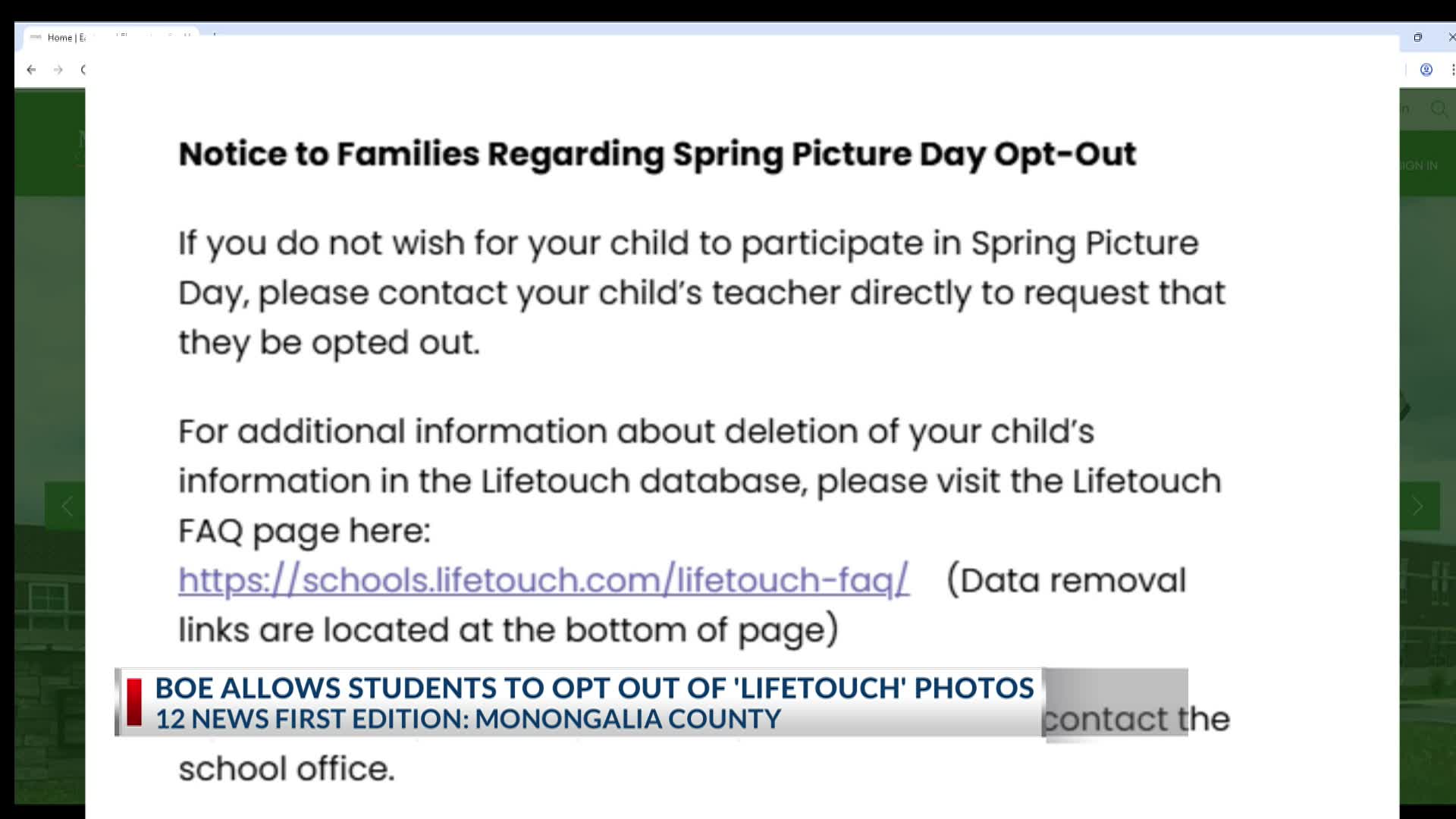Click the paragraph about contacting child's teacher
1456x819 pixels.
coord(702,293)
